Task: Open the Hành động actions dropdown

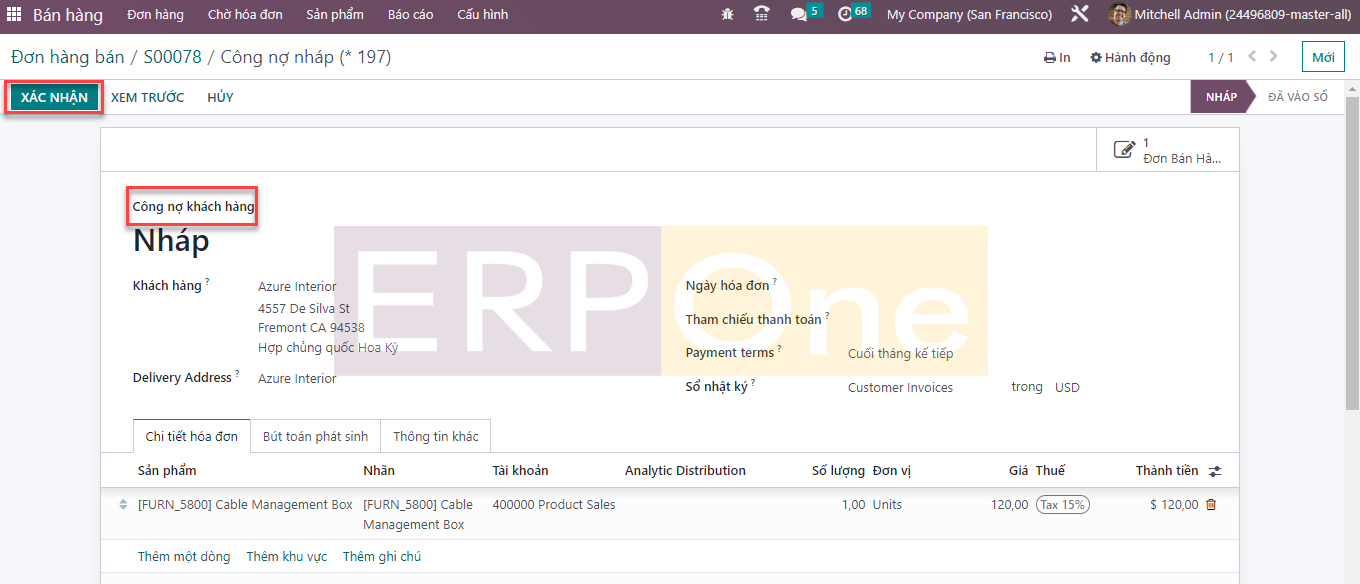Action: [1130, 58]
